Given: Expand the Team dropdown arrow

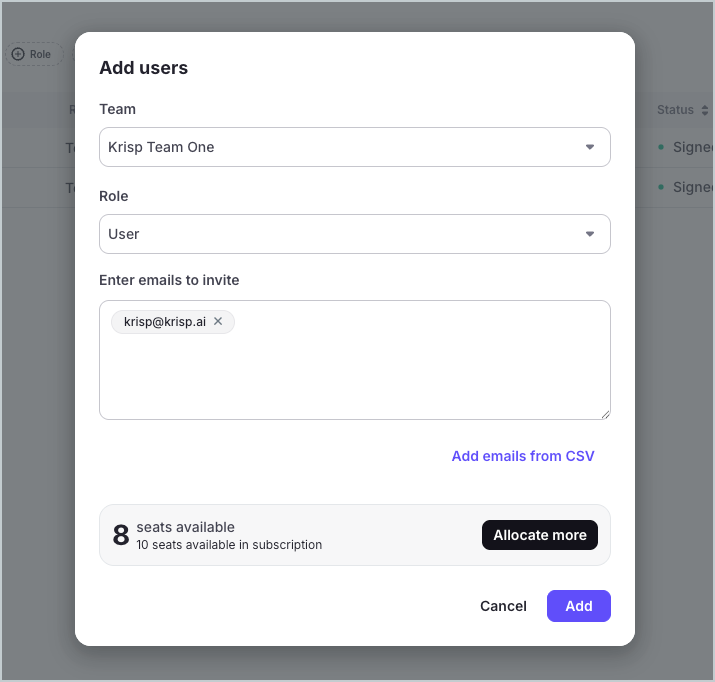Looking at the screenshot, I should pyautogui.click(x=590, y=147).
